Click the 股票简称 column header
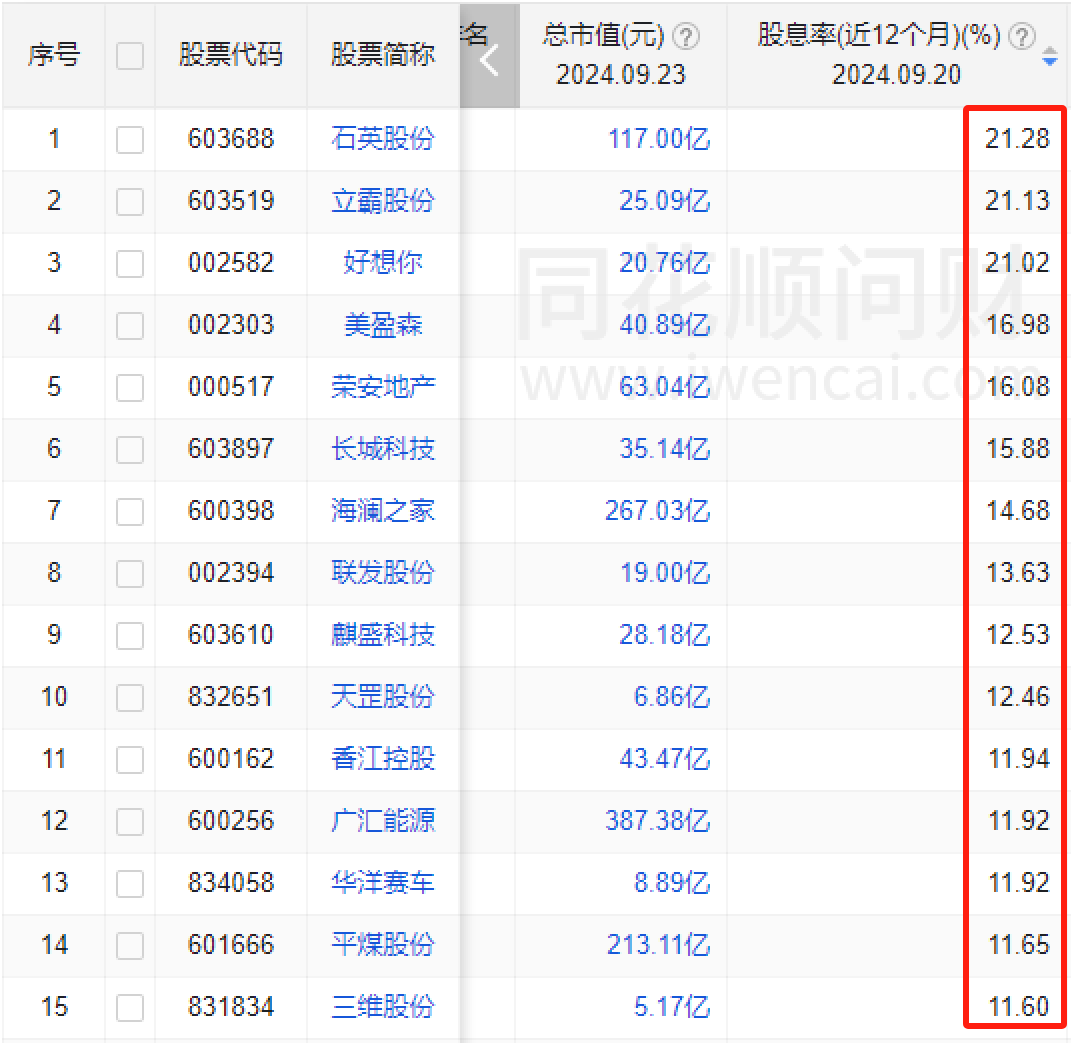The width and height of the screenshot is (1071, 1043). 383,55
